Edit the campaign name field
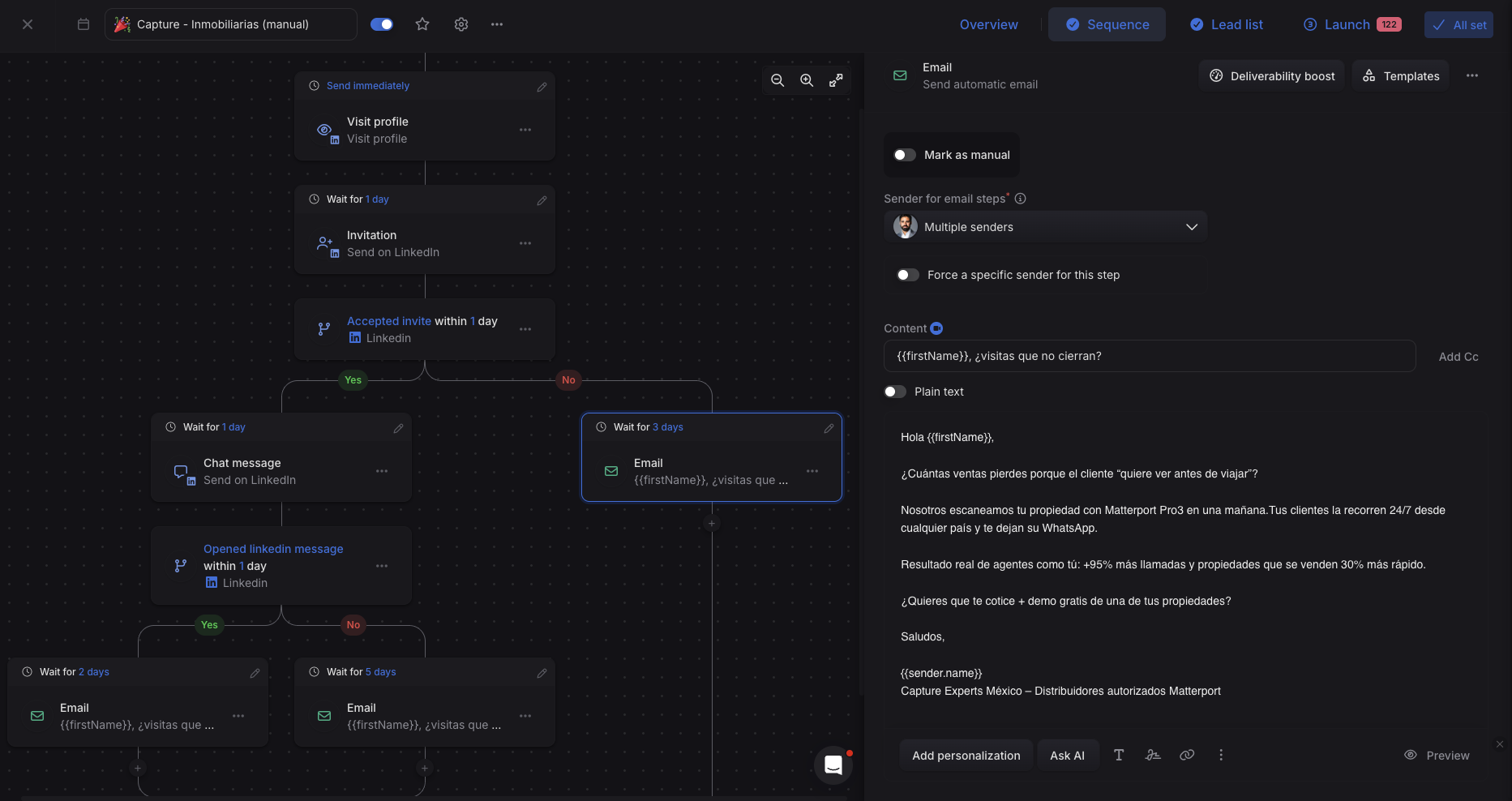The image size is (1512, 801). (231, 24)
